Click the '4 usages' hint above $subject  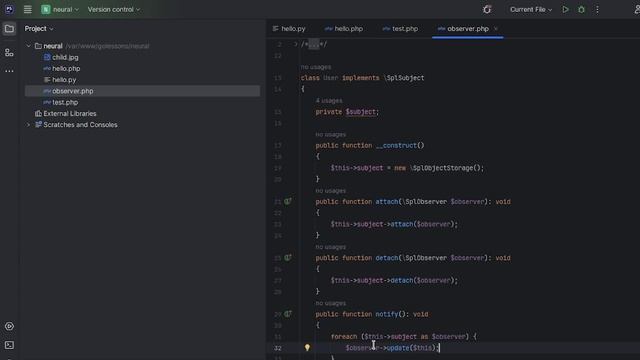[x=329, y=100]
